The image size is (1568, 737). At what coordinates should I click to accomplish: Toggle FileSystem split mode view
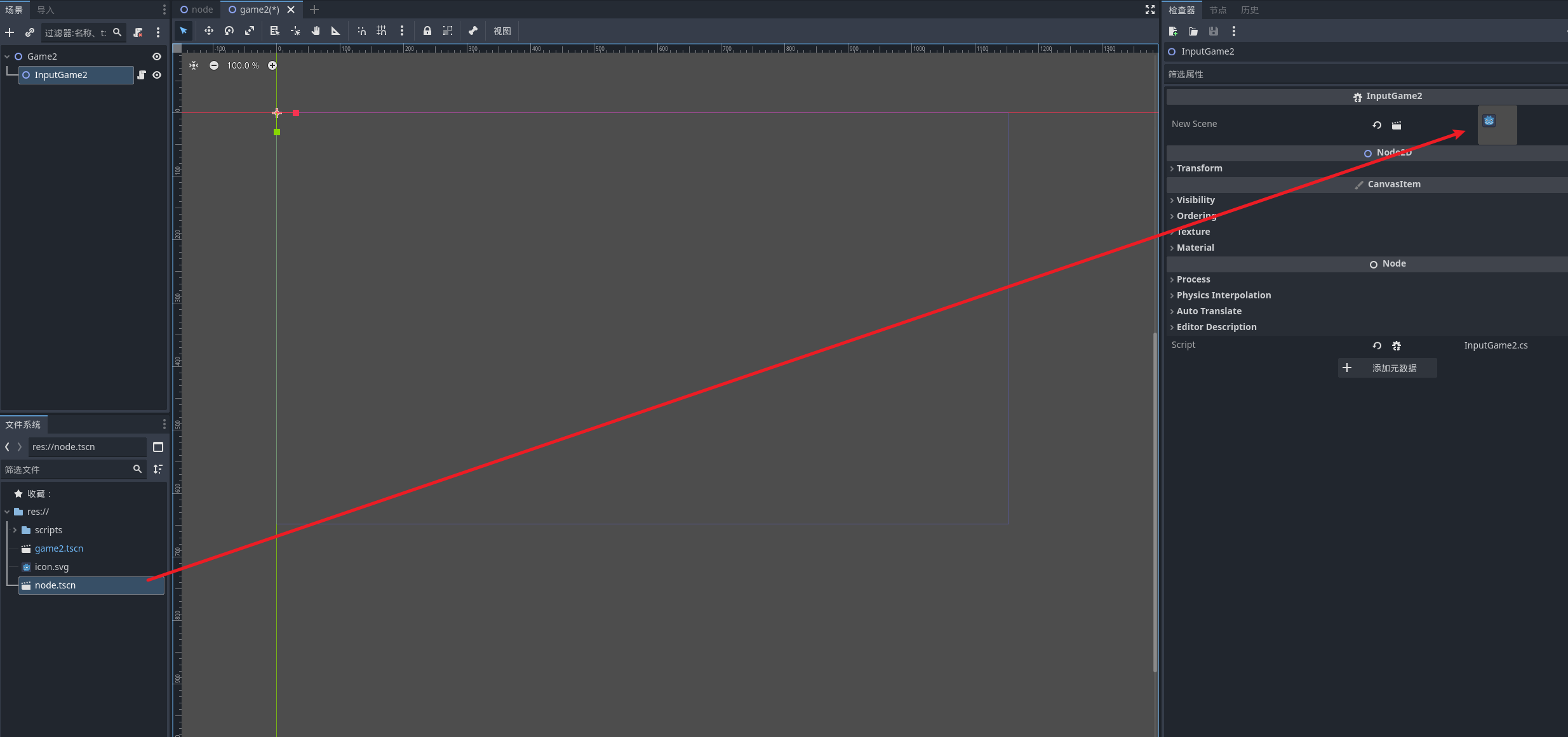pos(158,447)
